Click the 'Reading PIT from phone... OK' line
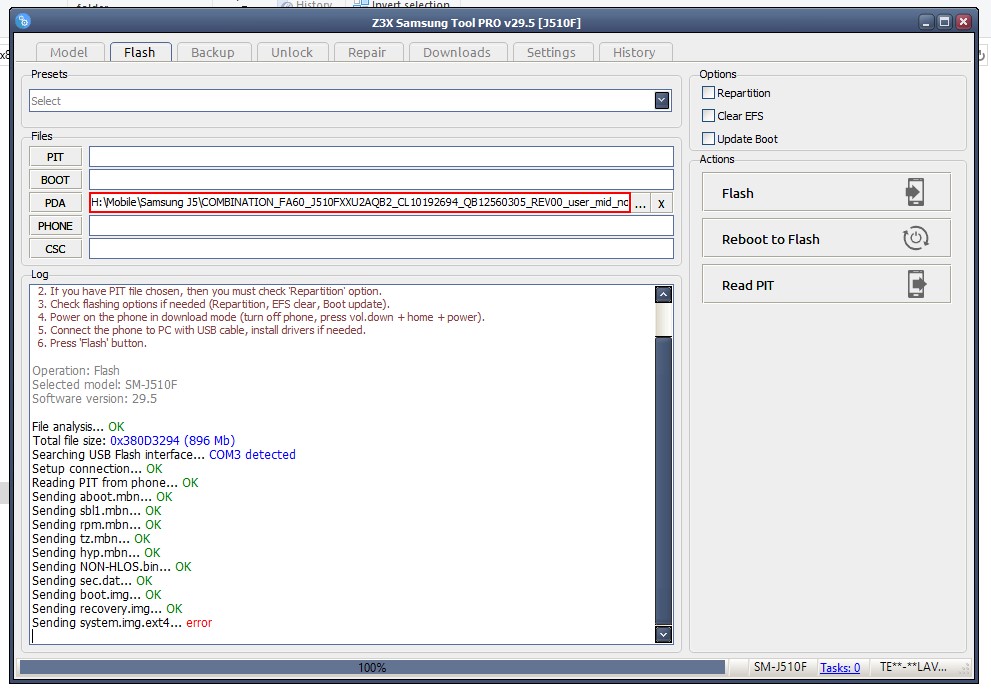This screenshot has width=991, height=691. click(115, 482)
